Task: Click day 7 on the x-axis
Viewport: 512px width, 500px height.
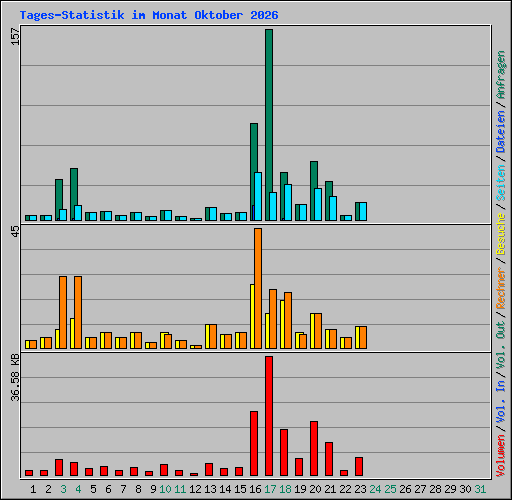Action: pyautogui.click(x=123, y=489)
